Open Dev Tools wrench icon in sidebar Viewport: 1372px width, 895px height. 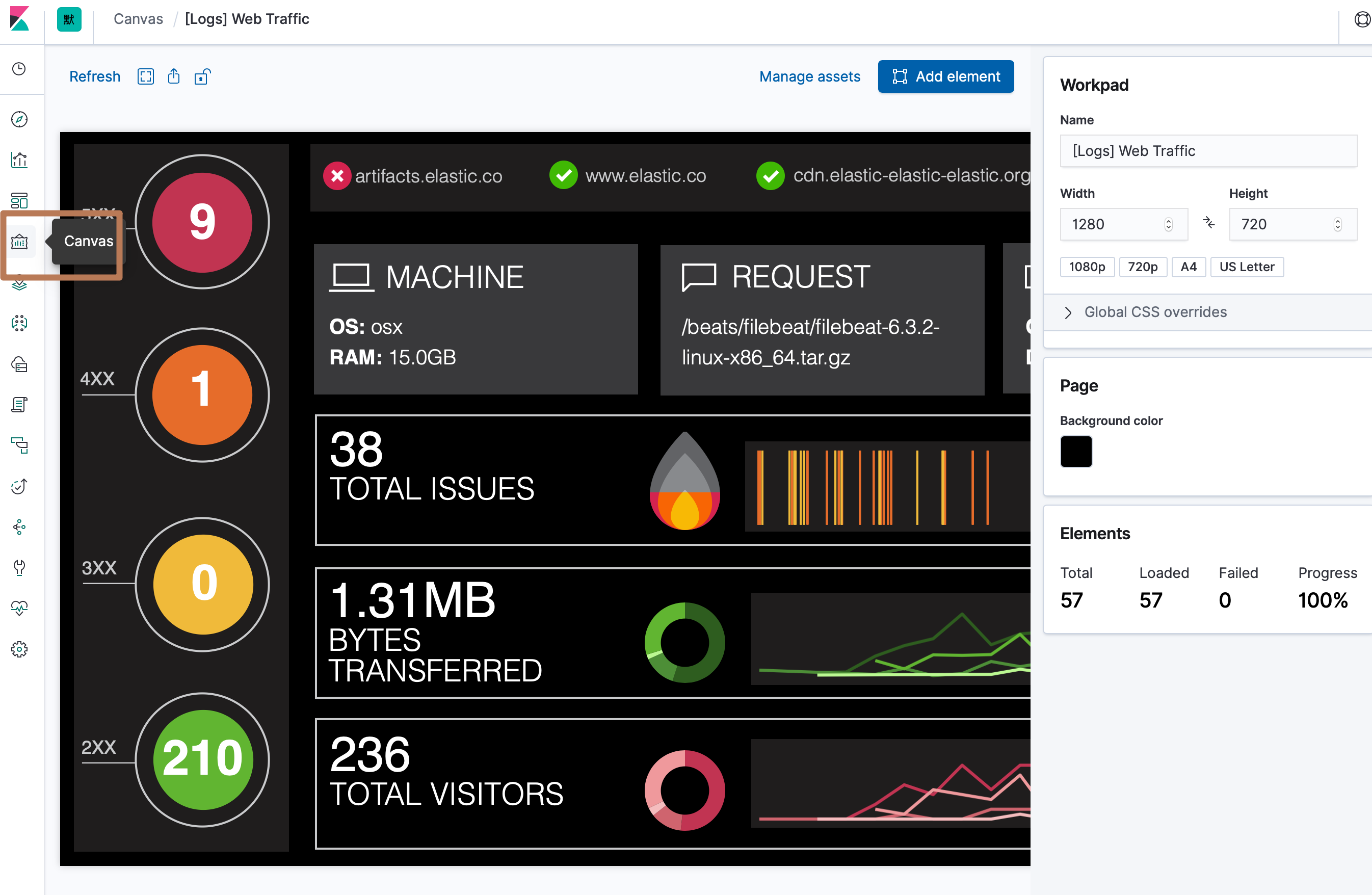tap(19, 567)
